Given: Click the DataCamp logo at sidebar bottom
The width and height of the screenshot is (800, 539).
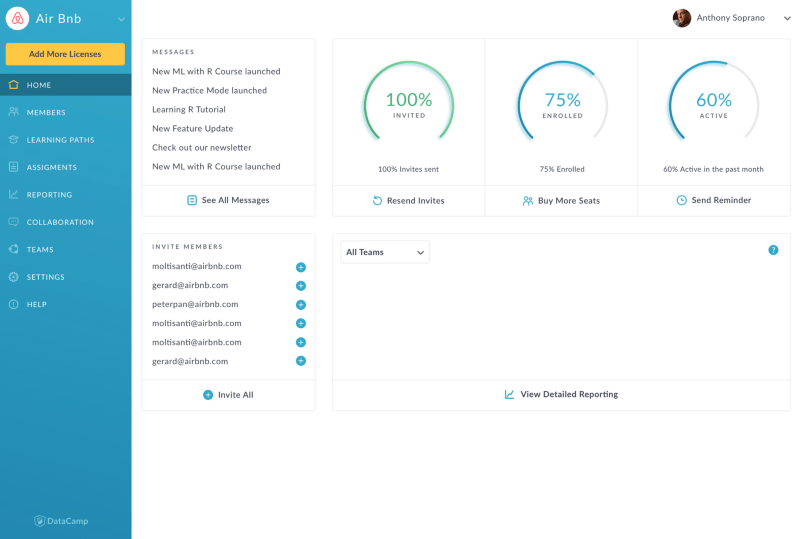Looking at the screenshot, I should coord(61,521).
